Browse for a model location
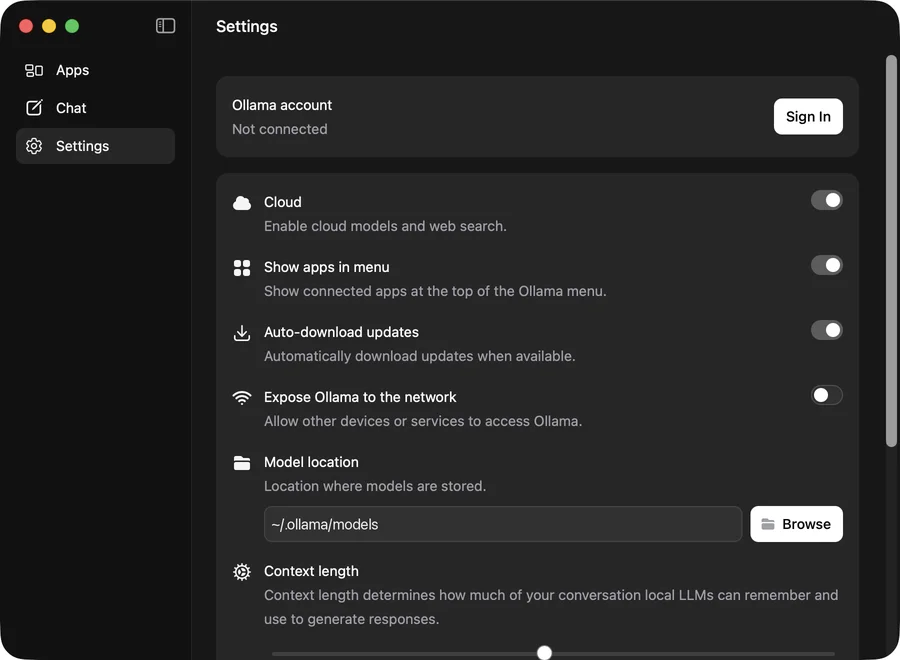Viewport: 900px width, 660px height. 796,524
